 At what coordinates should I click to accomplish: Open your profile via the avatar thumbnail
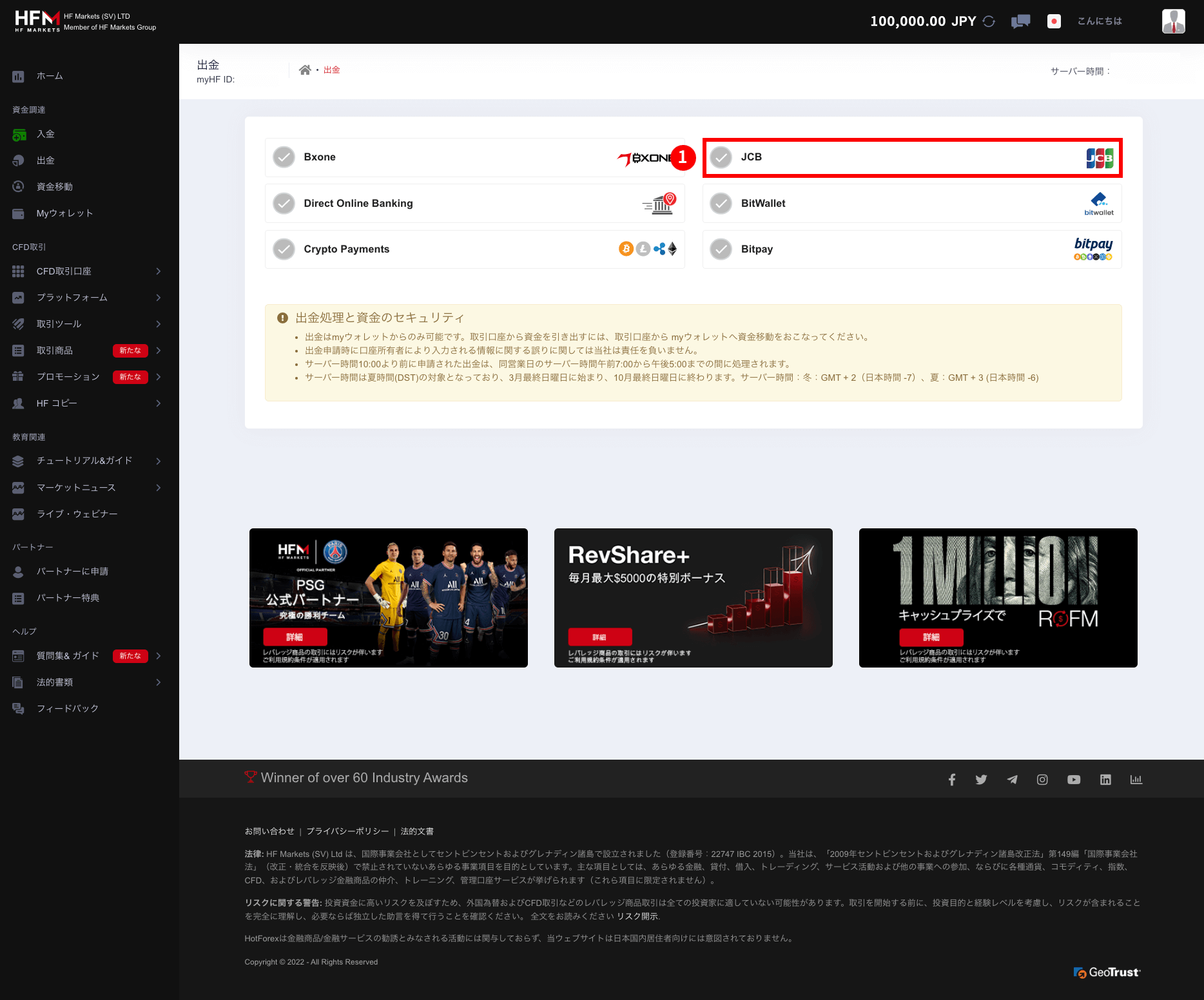(1173, 21)
